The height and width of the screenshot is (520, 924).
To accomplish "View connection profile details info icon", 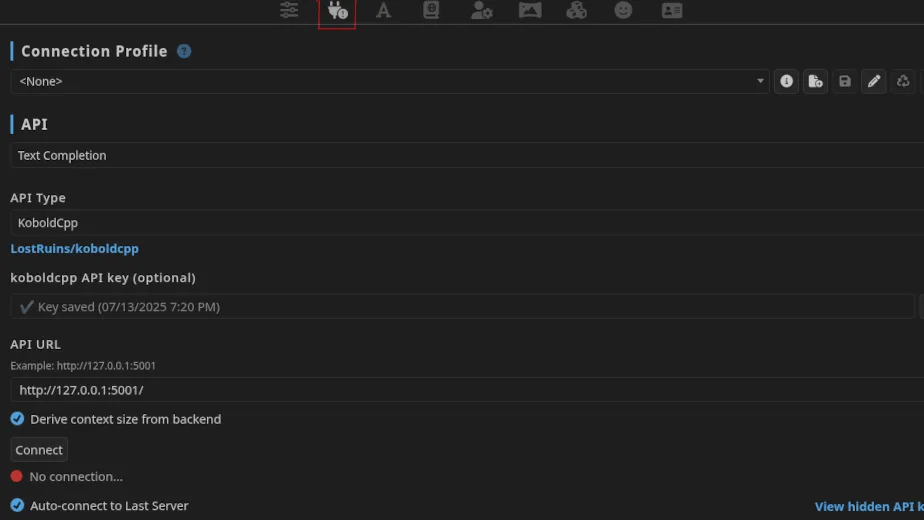I will (787, 81).
